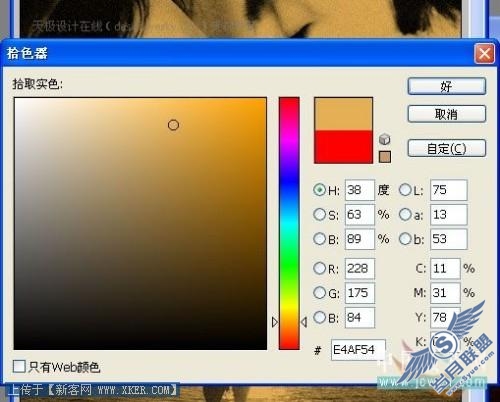Enable the 只有Web颜色 checkbox
The height and width of the screenshot is (402, 500).
point(19,366)
